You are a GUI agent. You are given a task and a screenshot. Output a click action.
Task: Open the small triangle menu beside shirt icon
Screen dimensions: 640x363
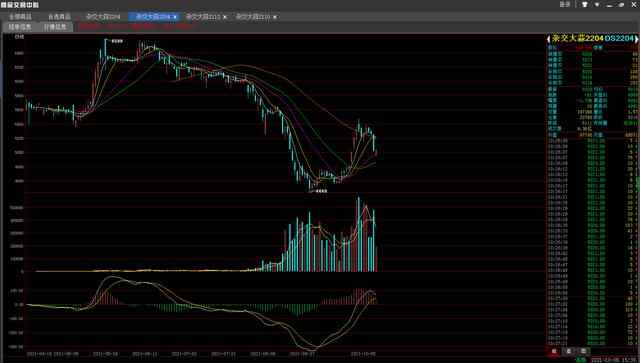tap(597, 4)
